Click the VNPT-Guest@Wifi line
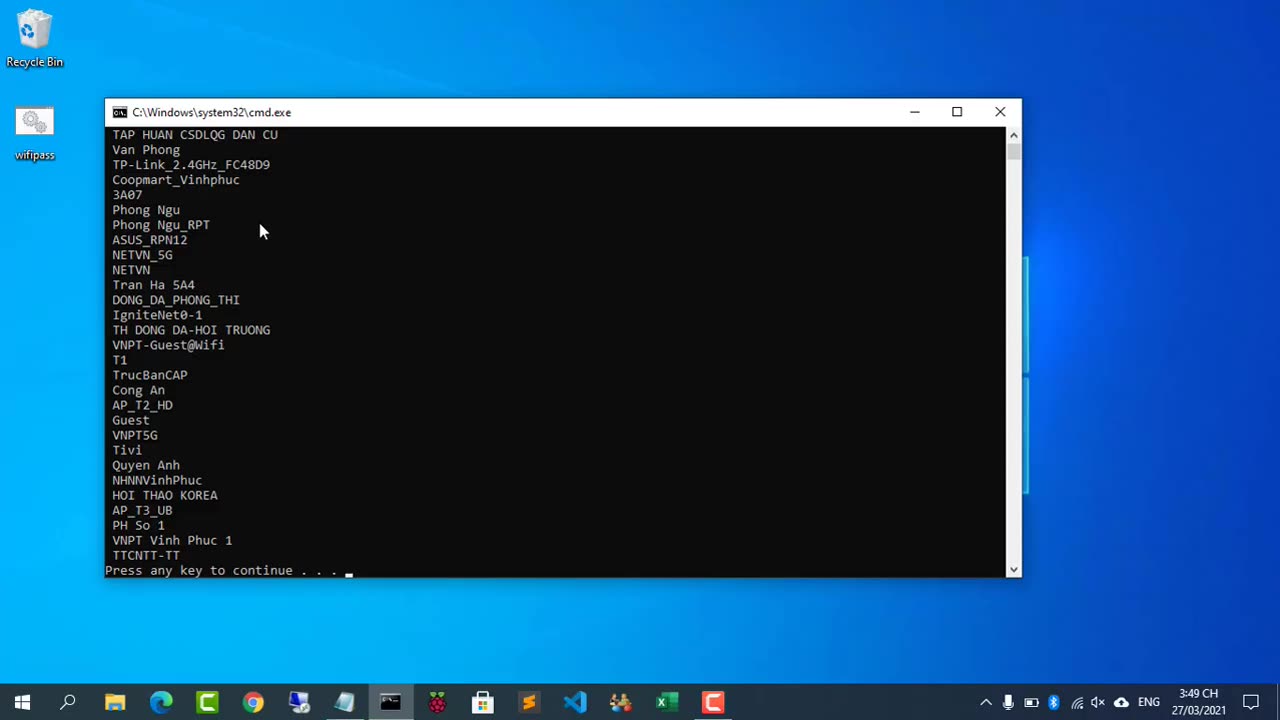The height and width of the screenshot is (720, 1280). 168,345
